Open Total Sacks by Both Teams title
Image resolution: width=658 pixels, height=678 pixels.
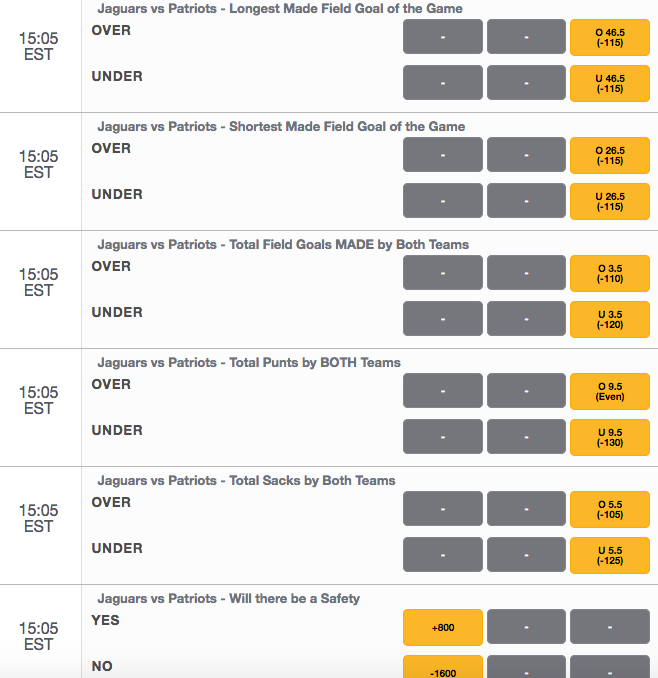[246, 481]
